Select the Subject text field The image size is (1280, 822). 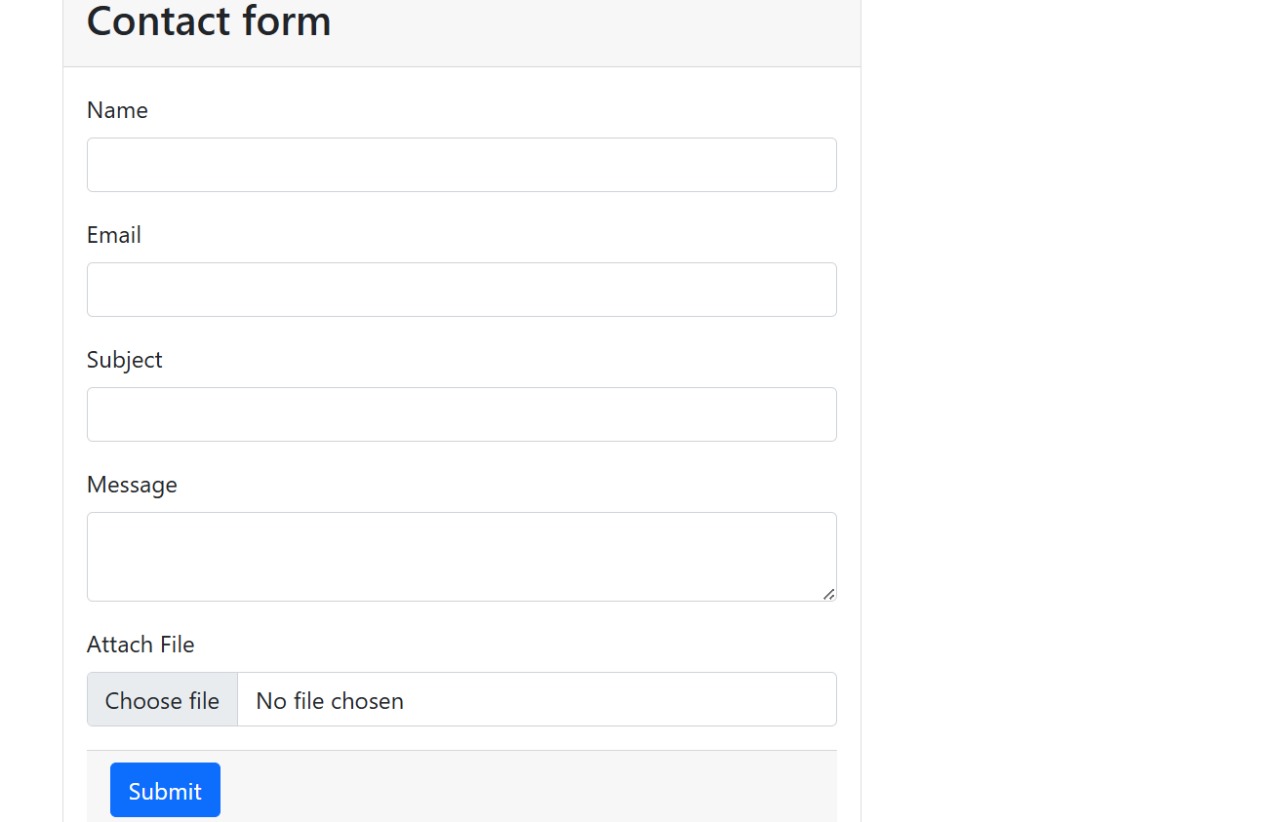pyautogui.click(x=461, y=415)
